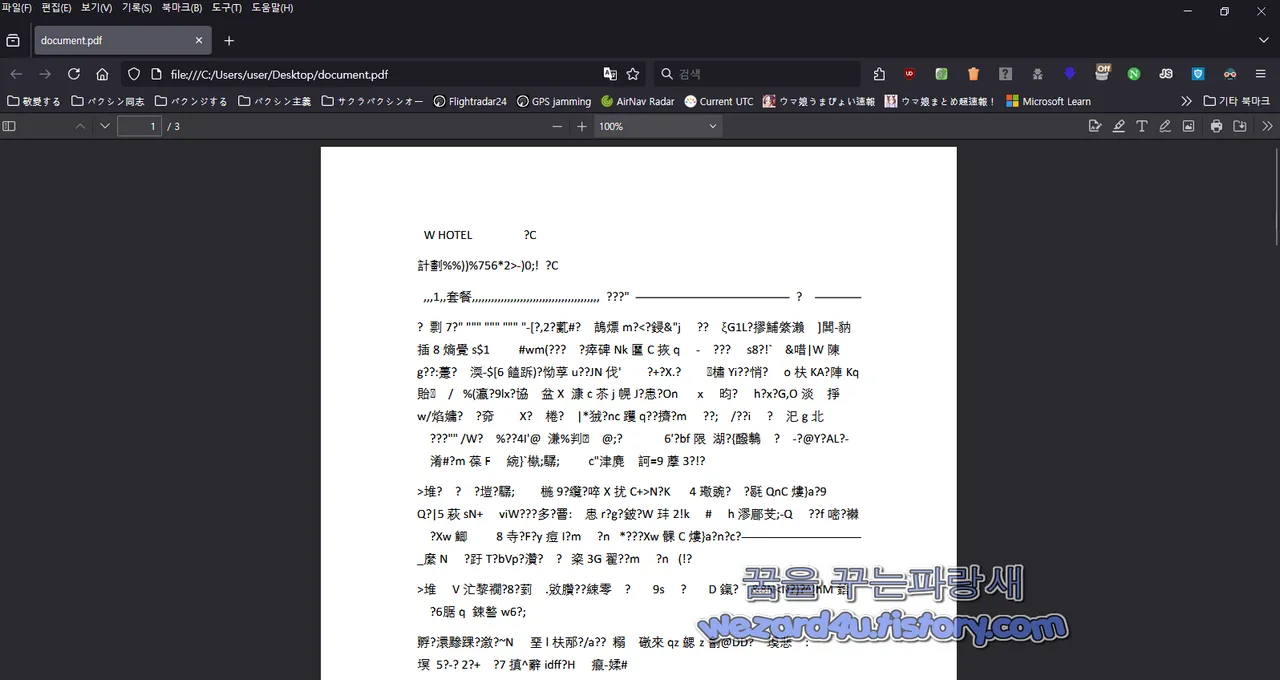
Task: Show more bookmarks chevron
Action: [1186, 101]
